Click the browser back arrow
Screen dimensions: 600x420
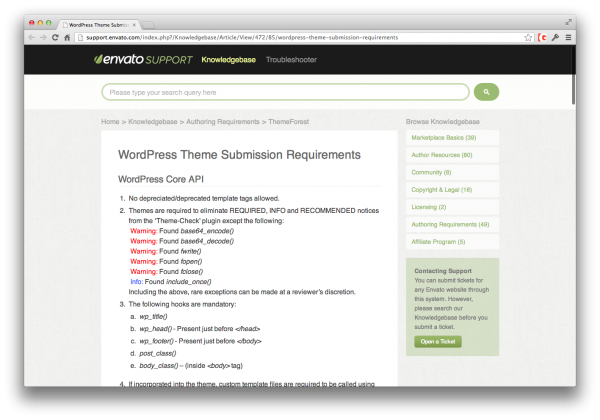31,37
